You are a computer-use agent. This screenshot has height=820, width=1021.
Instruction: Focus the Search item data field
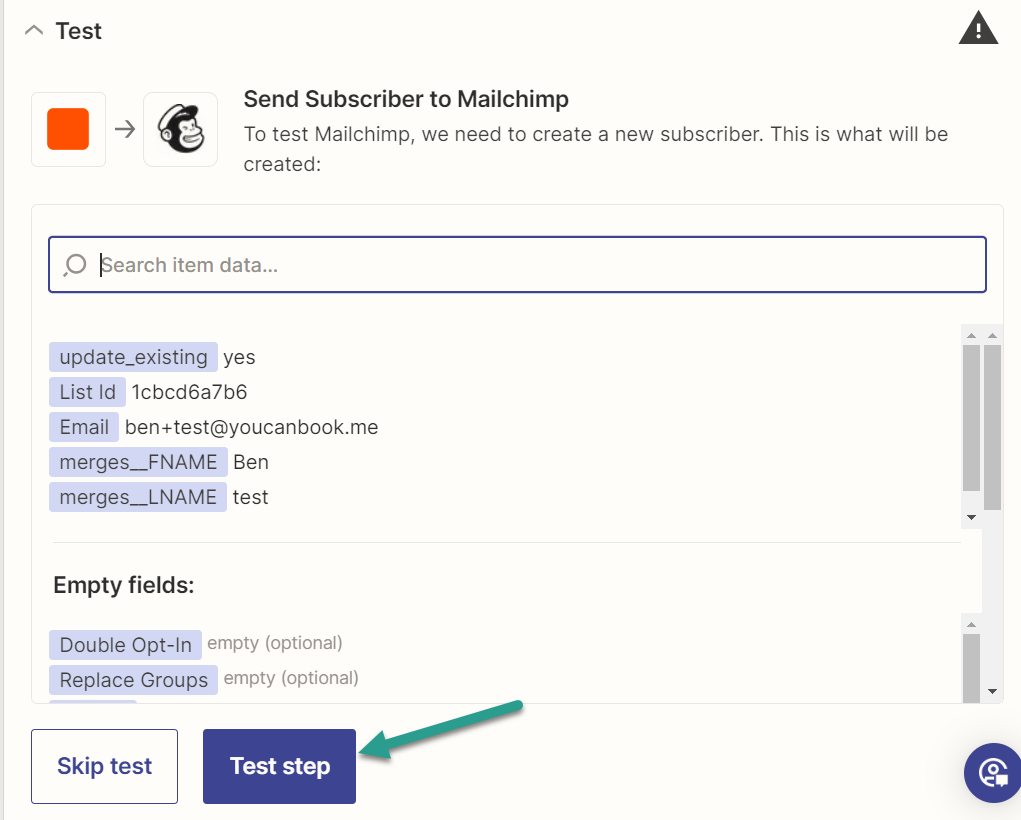pyautogui.click(x=518, y=264)
